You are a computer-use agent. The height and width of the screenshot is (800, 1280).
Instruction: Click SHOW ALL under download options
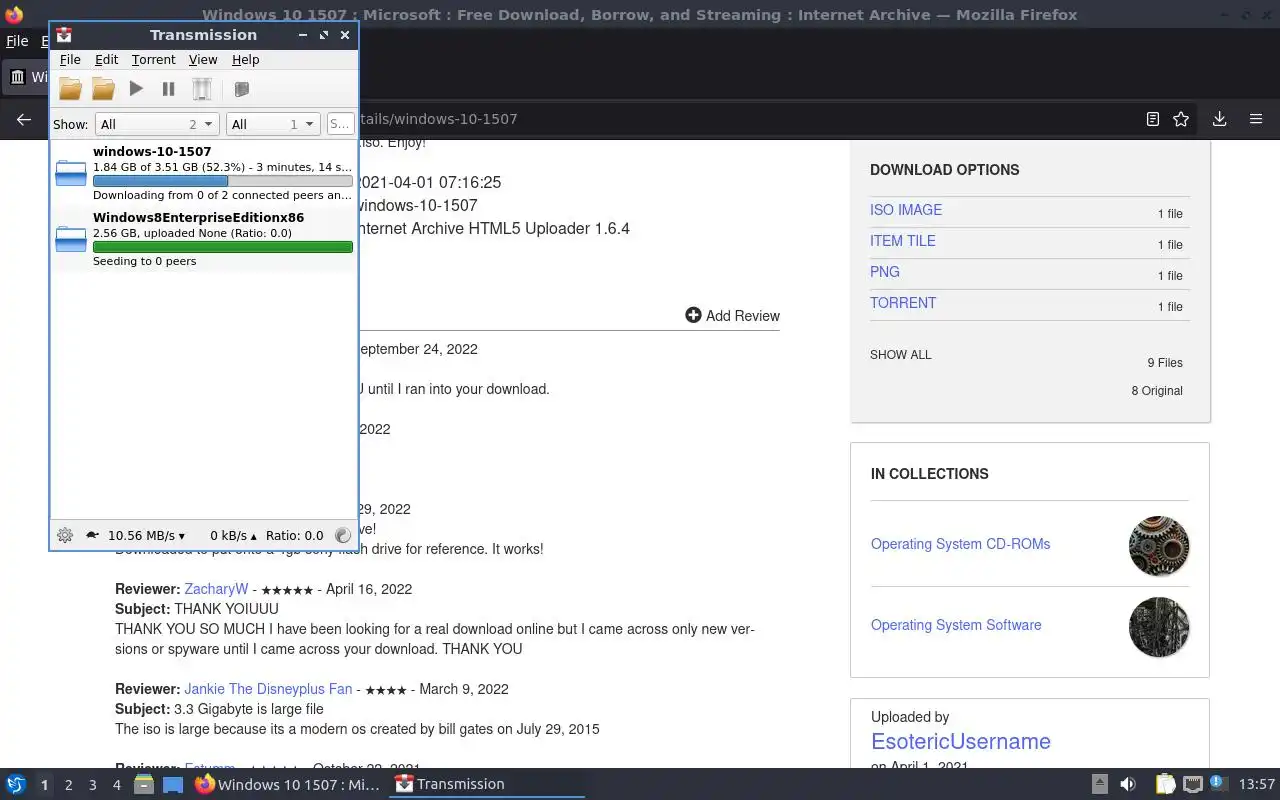click(x=901, y=355)
